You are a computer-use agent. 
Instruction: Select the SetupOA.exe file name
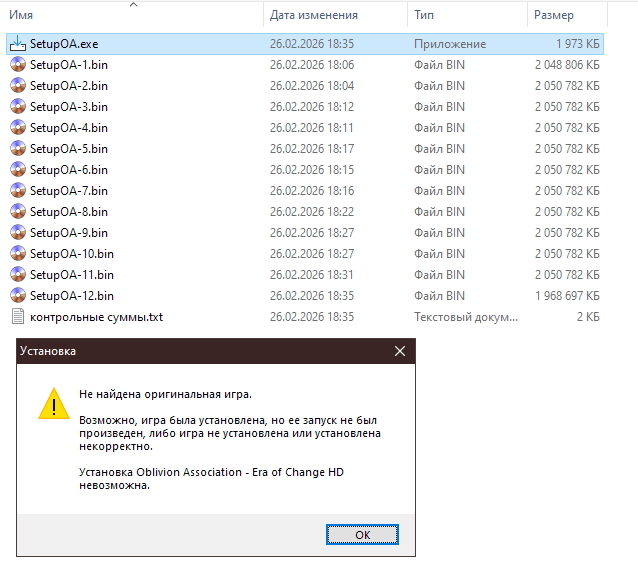(64, 44)
